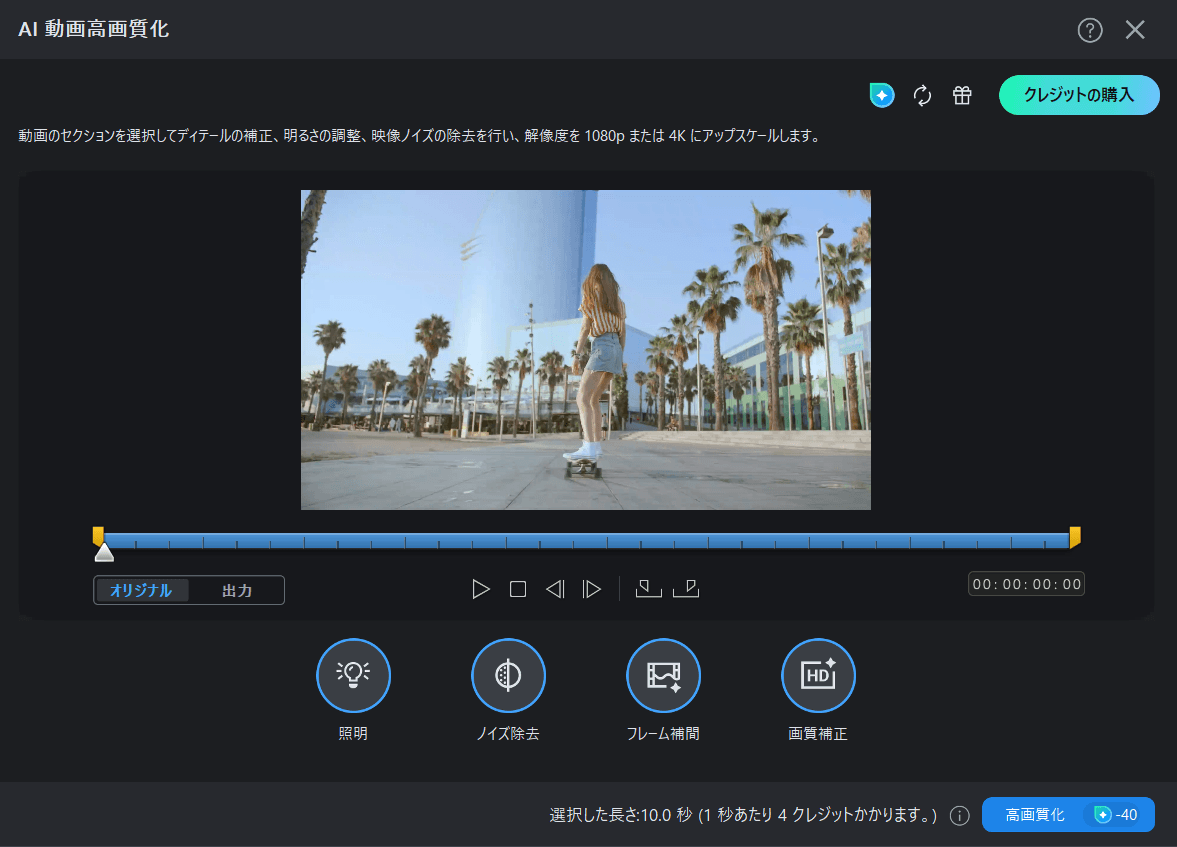Enable the 照明 lighting enhancement icon
The image size is (1177, 847).
pos(353,676)
